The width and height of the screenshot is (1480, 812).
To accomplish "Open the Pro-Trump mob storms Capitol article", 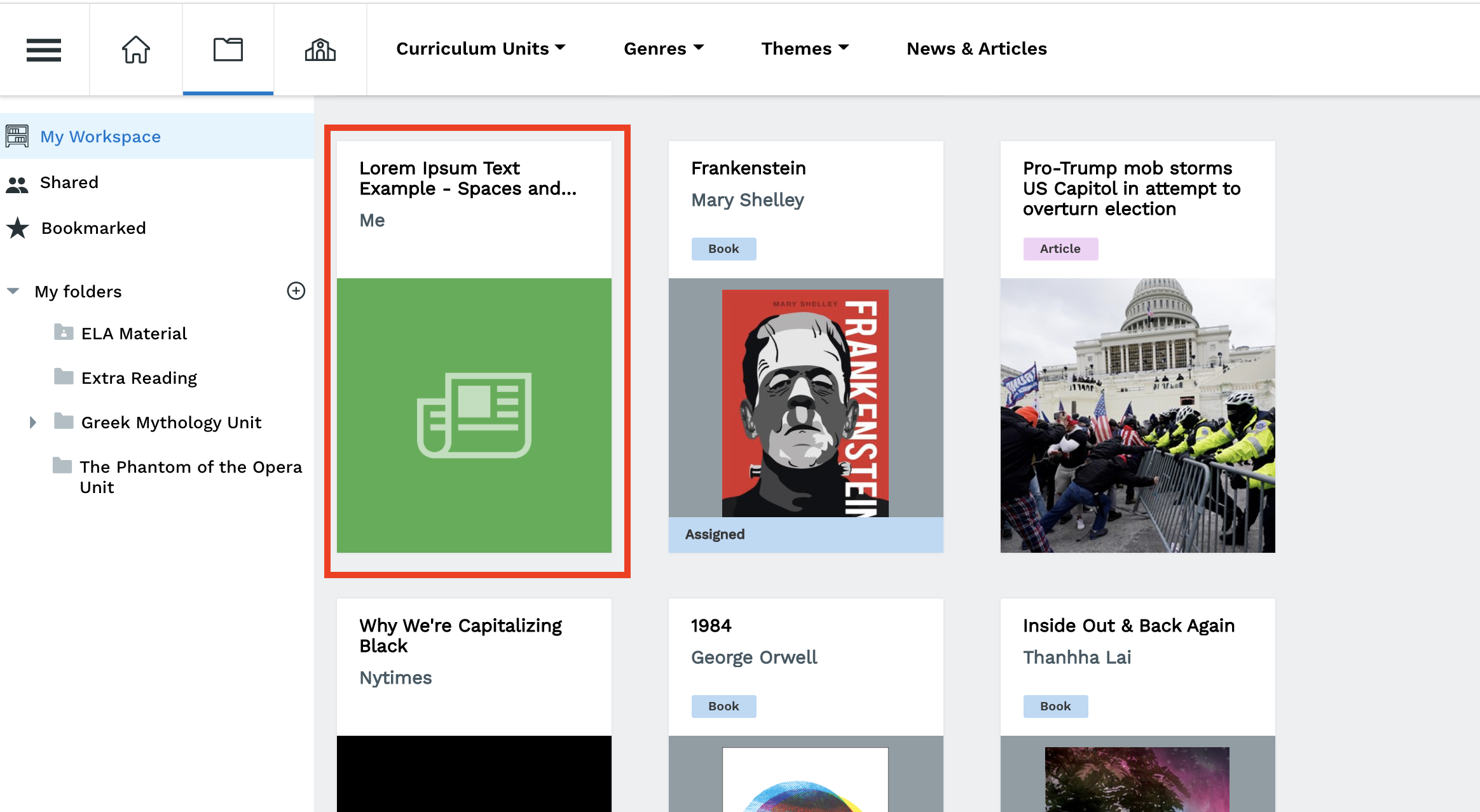I will pyautogui.click(x=1132, y=189).
